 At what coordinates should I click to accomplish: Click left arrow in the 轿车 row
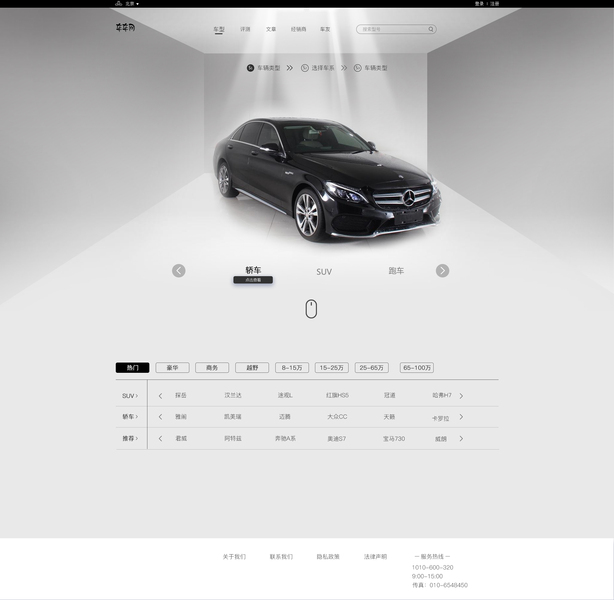(x=160, y=417)
